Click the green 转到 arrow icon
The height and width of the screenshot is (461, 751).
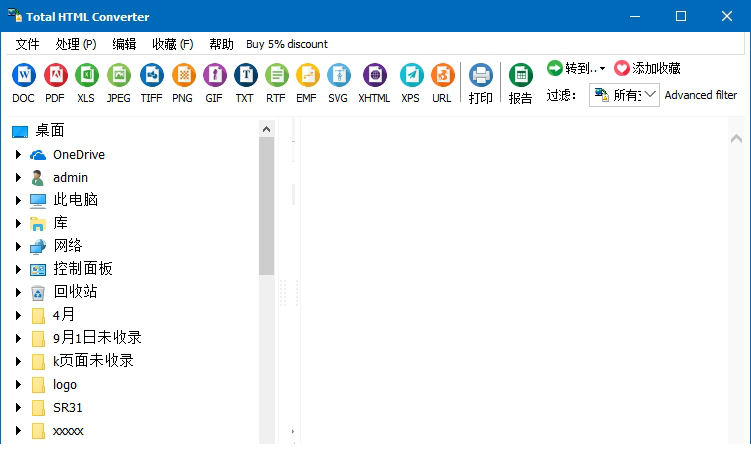tap(555, 68)
